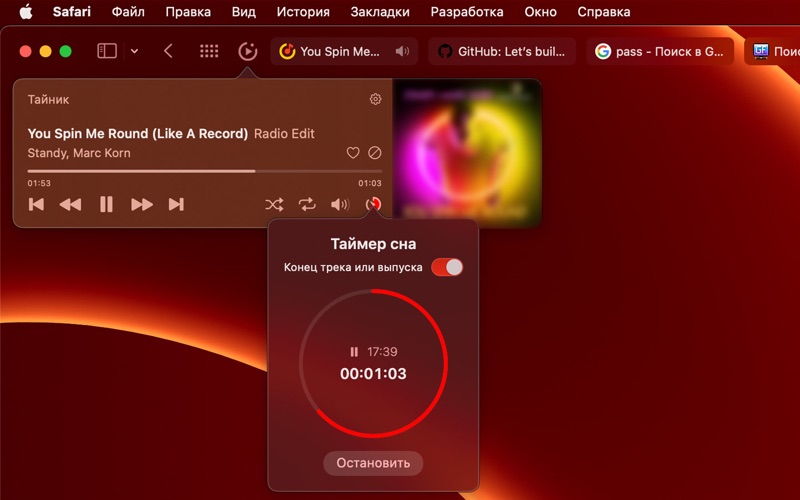Open the volume control icon

tap(340, 205)
